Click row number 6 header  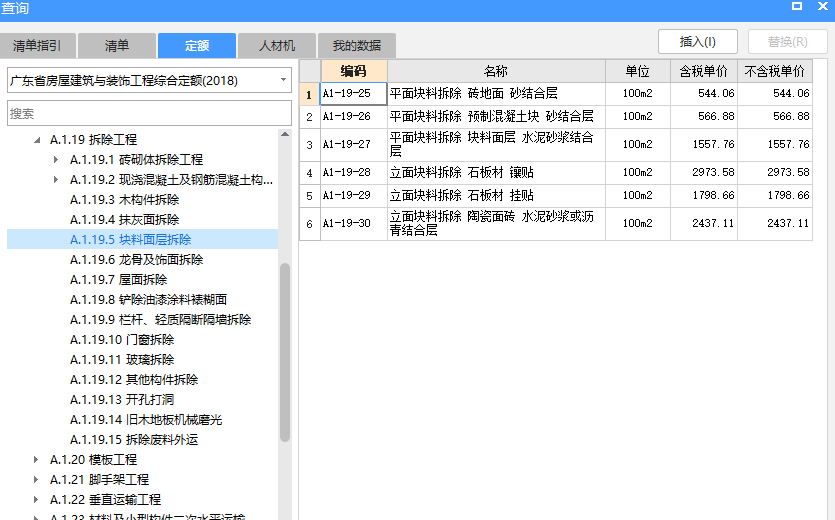click(x=309, y=224)
